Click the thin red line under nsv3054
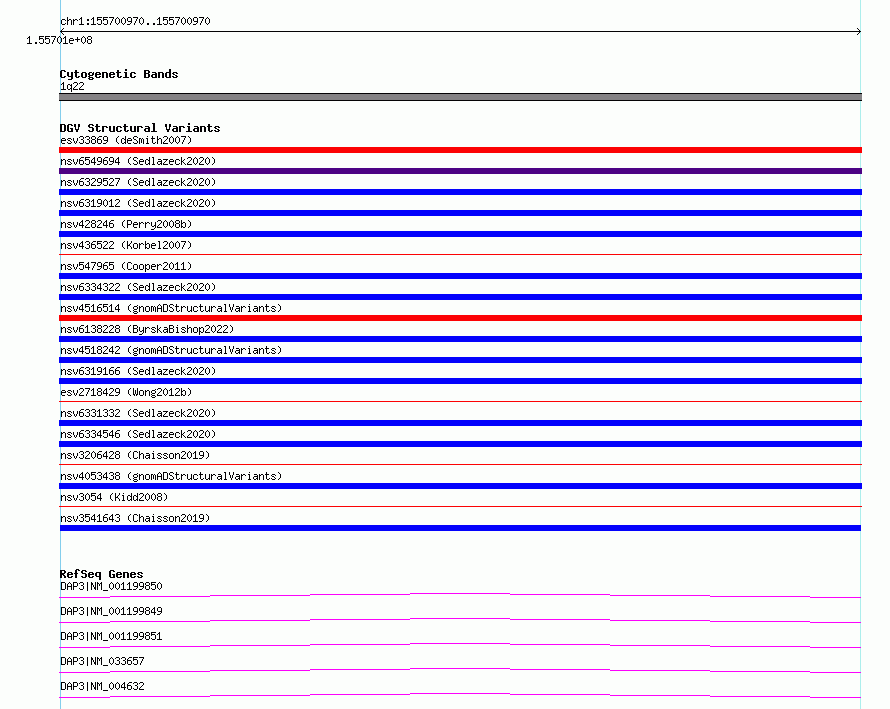The image size is (890, 709). click(460, 506)
